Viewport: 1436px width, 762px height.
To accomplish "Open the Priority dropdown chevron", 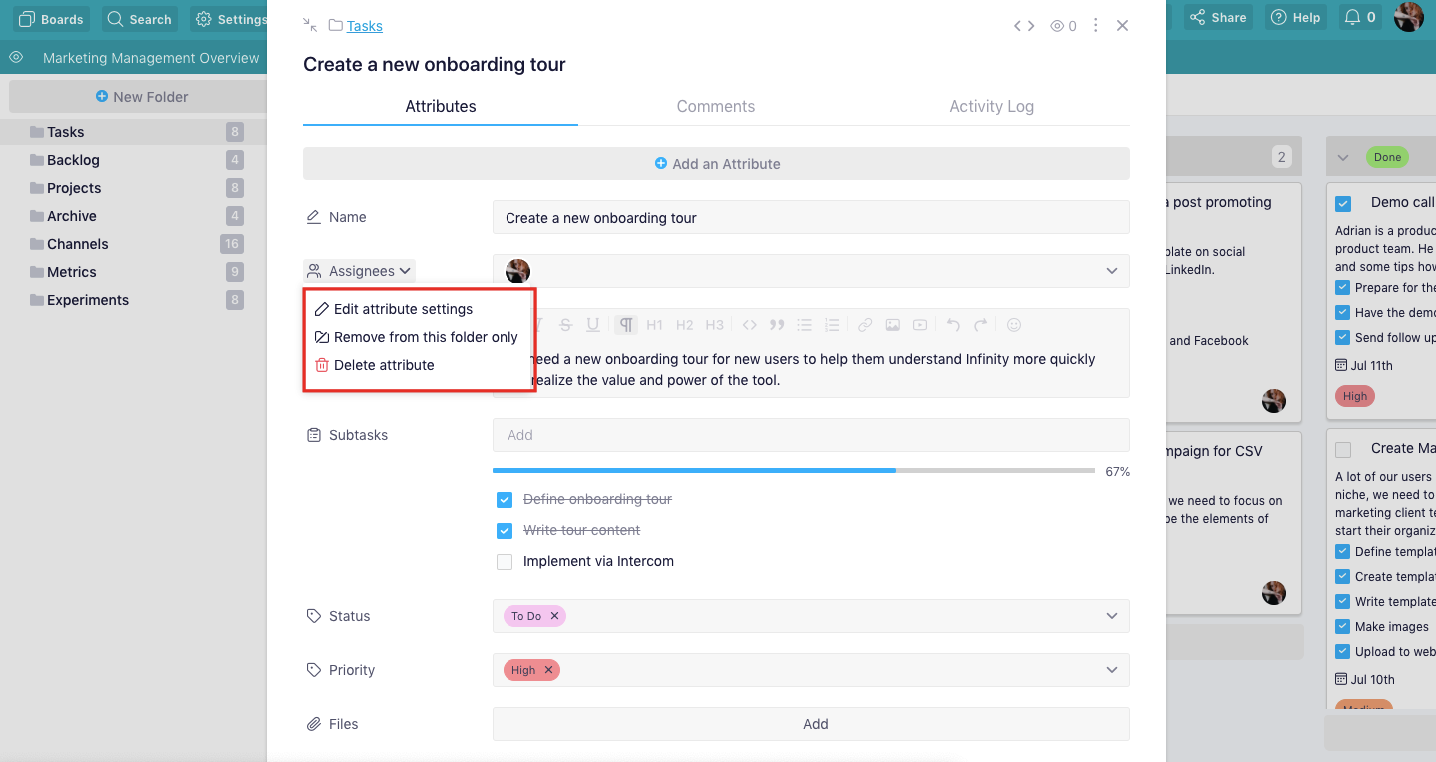I will 1112,670.
